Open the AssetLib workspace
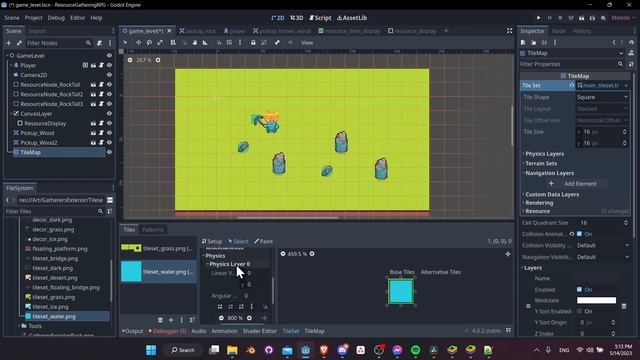Viewport: 640px width, 360px height. [352, 18]
